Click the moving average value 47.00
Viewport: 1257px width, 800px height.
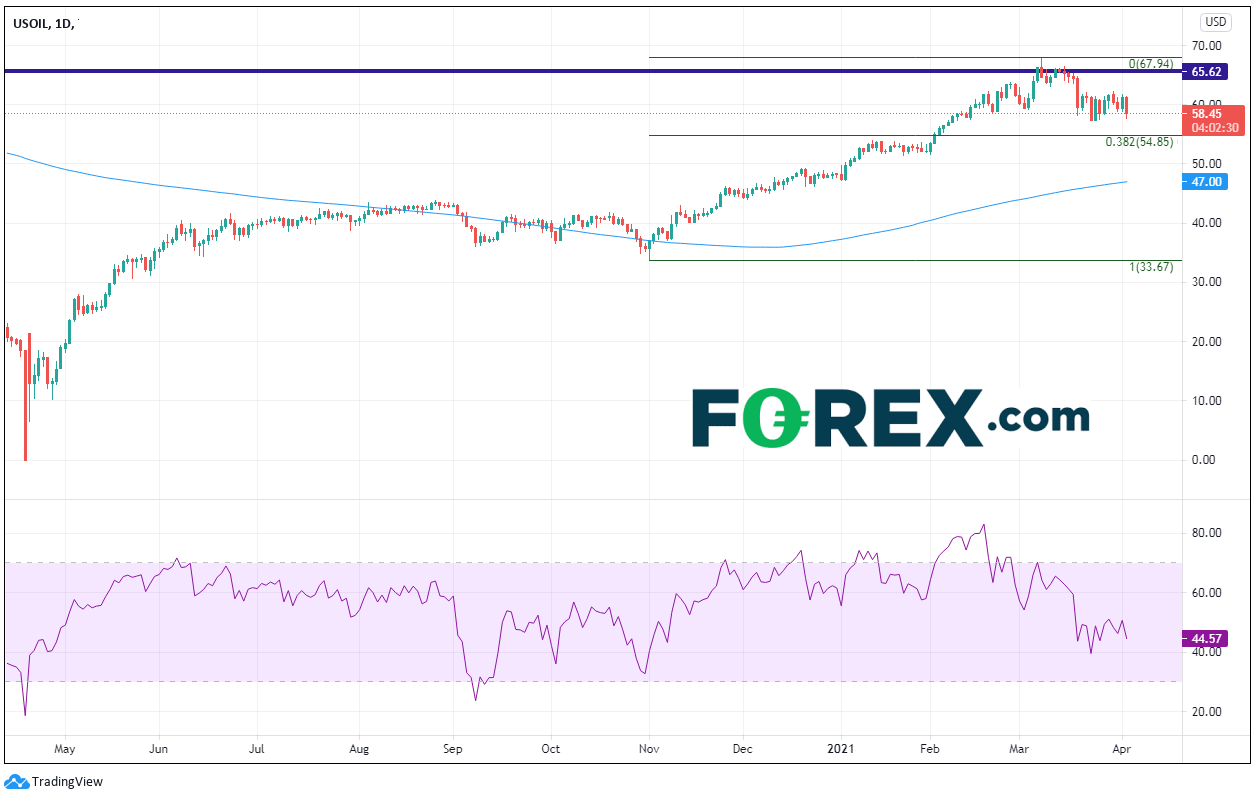click(1207, 182)
